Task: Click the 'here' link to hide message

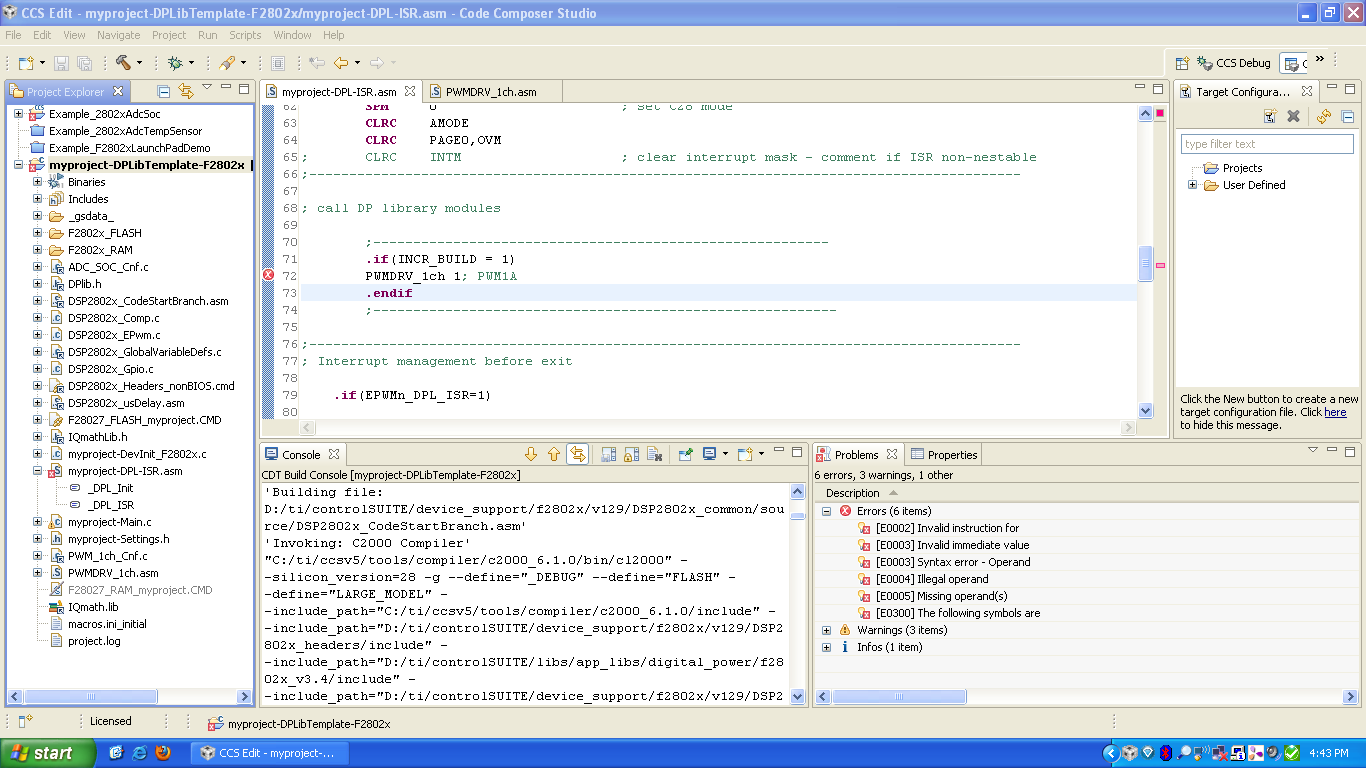Action: pyautogui.click(x=1335, y=412)
